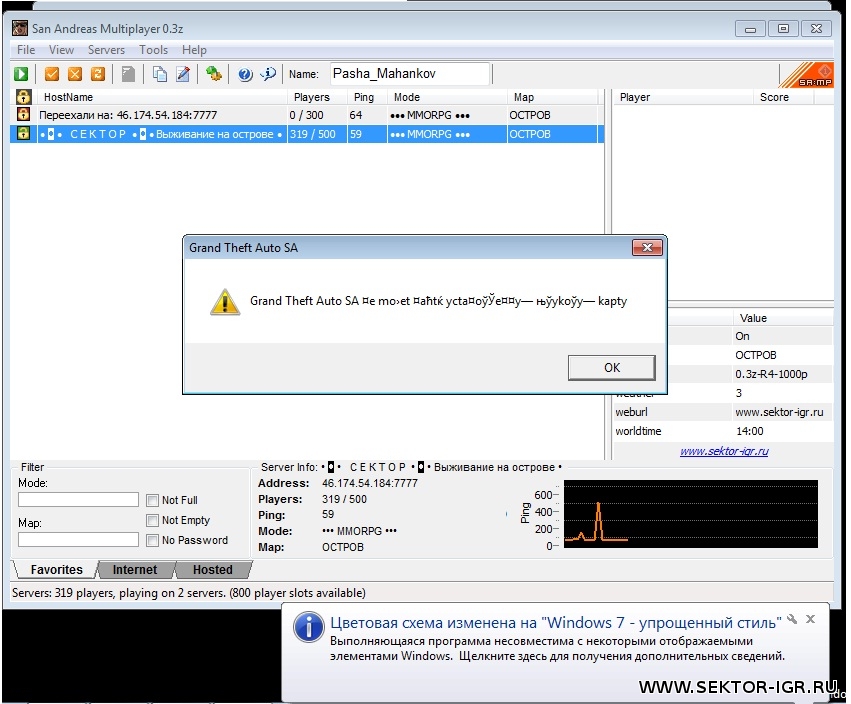Switch to the Favorites tab
The image size is (851, 704).
(x=56, y=569)
